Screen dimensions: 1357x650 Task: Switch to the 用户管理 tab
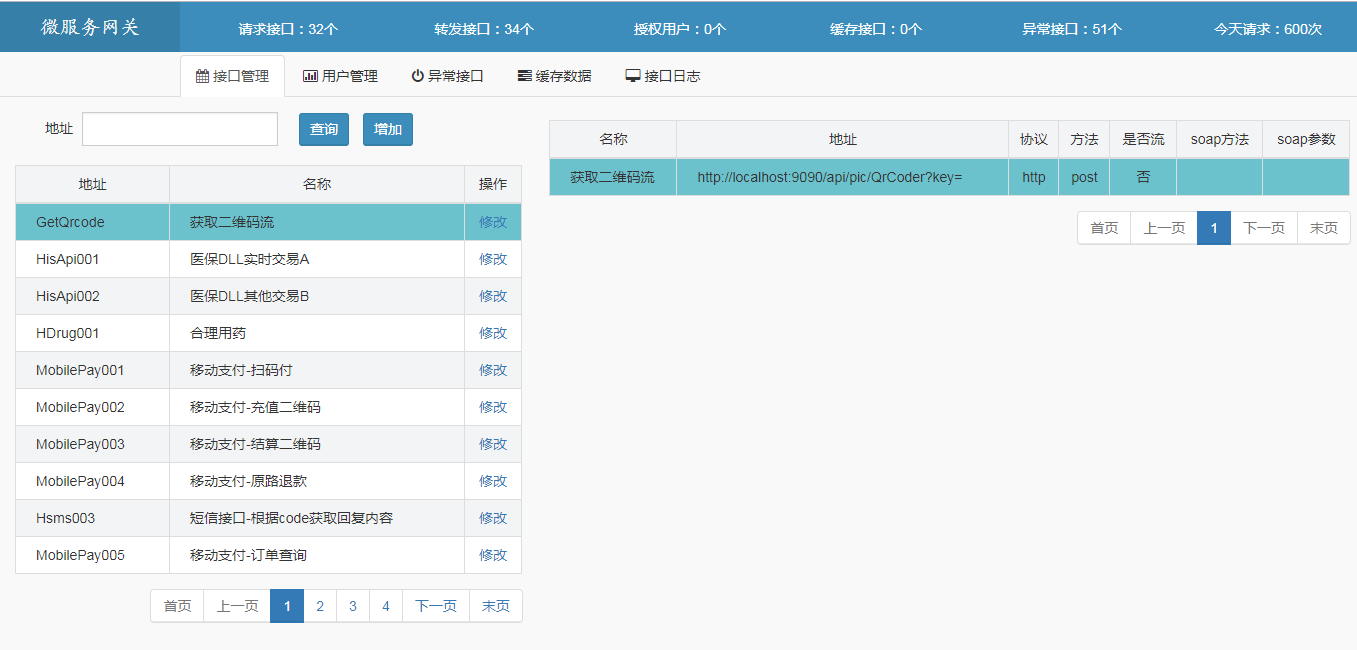pos(340,76)
